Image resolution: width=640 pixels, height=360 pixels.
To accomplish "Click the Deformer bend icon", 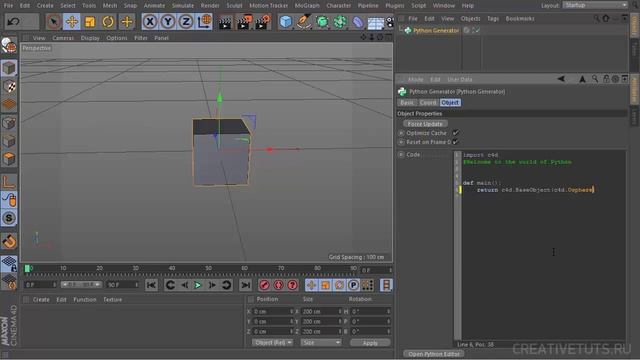I will tap(358, 22).
